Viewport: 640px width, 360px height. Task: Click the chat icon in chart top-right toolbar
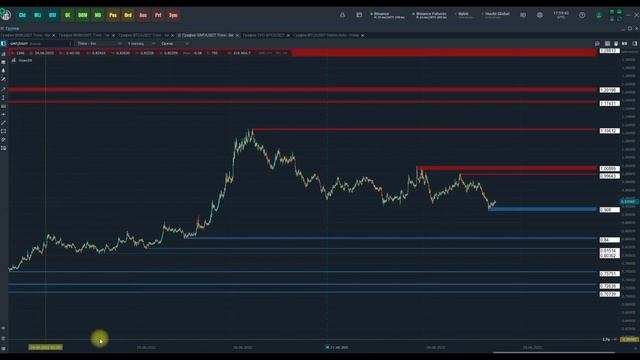click(597, 44)
